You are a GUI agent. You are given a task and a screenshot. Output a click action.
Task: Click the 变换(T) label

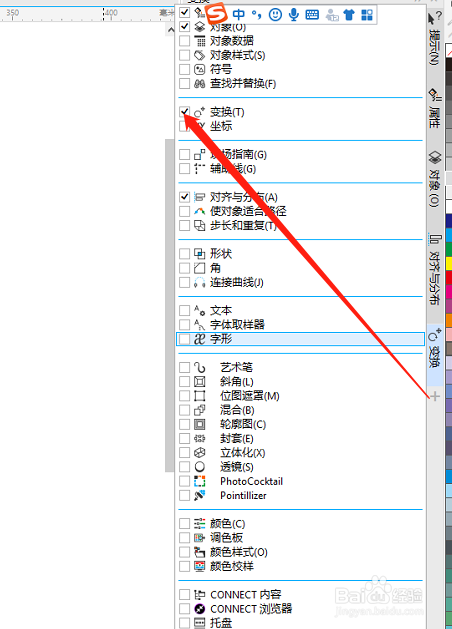[227, 112]
